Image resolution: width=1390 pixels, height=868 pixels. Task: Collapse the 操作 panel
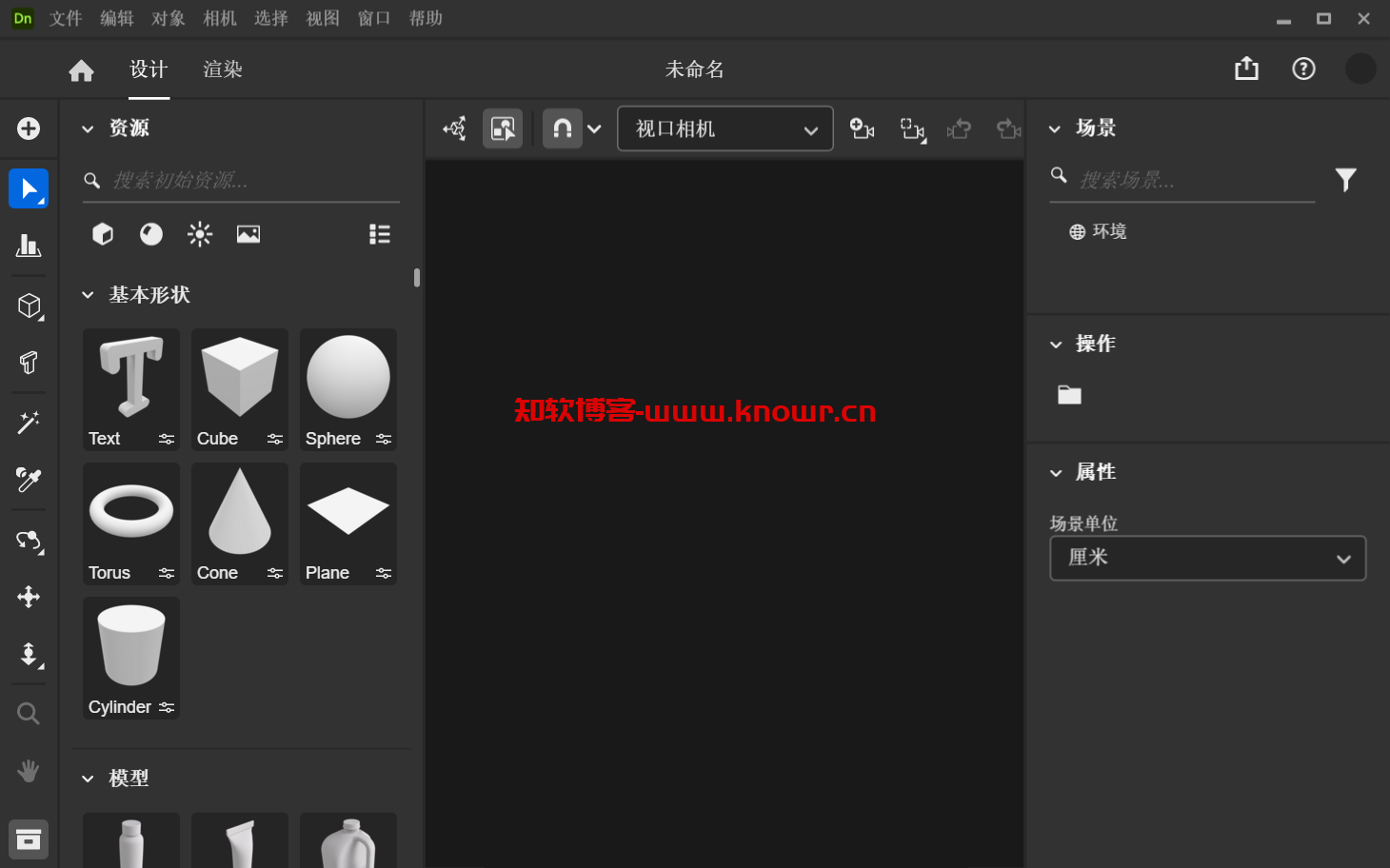coord(1056,345)
